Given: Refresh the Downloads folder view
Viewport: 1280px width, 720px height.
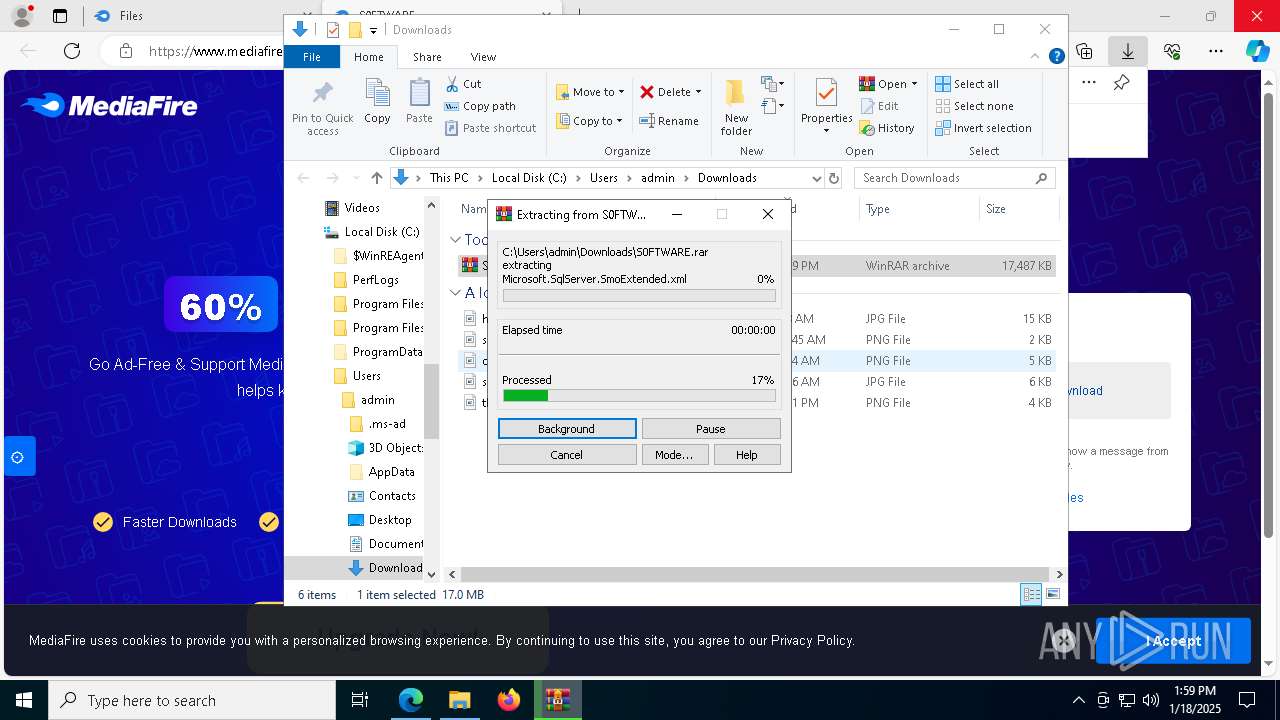Looking at the screenshot, I should [834, 178].
